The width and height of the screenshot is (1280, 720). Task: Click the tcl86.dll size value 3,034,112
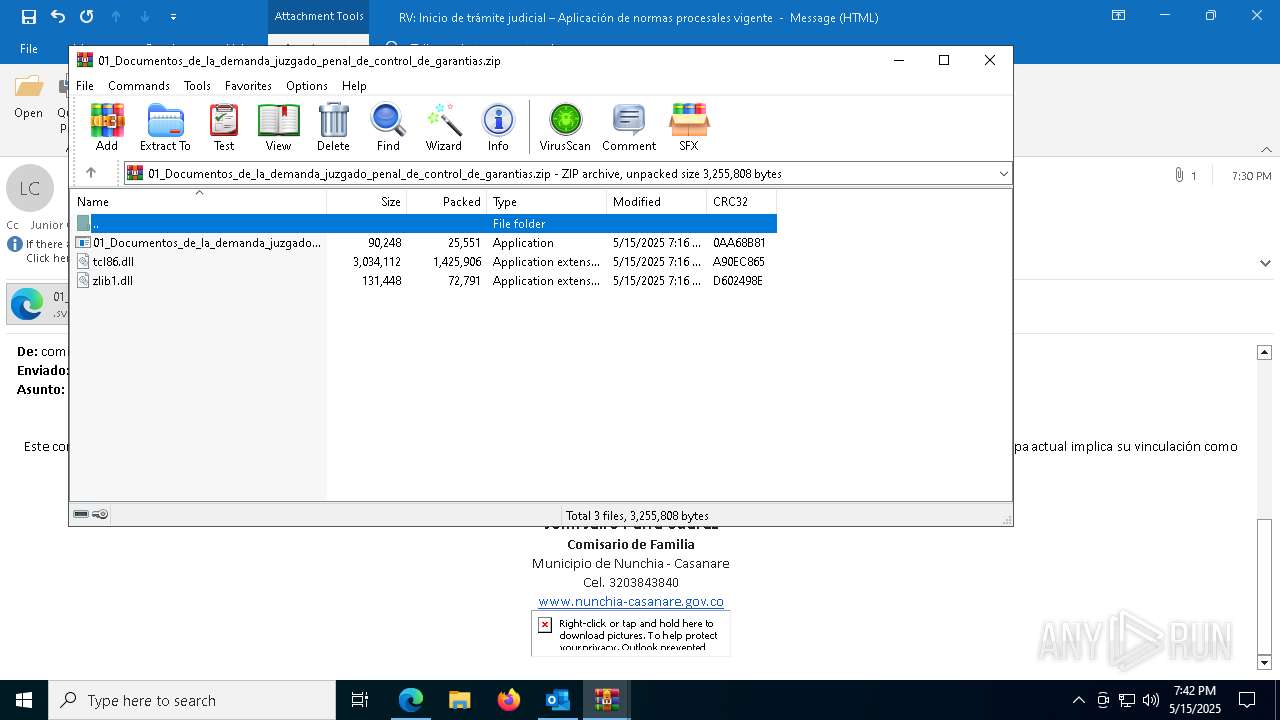[x=377, y=262]
